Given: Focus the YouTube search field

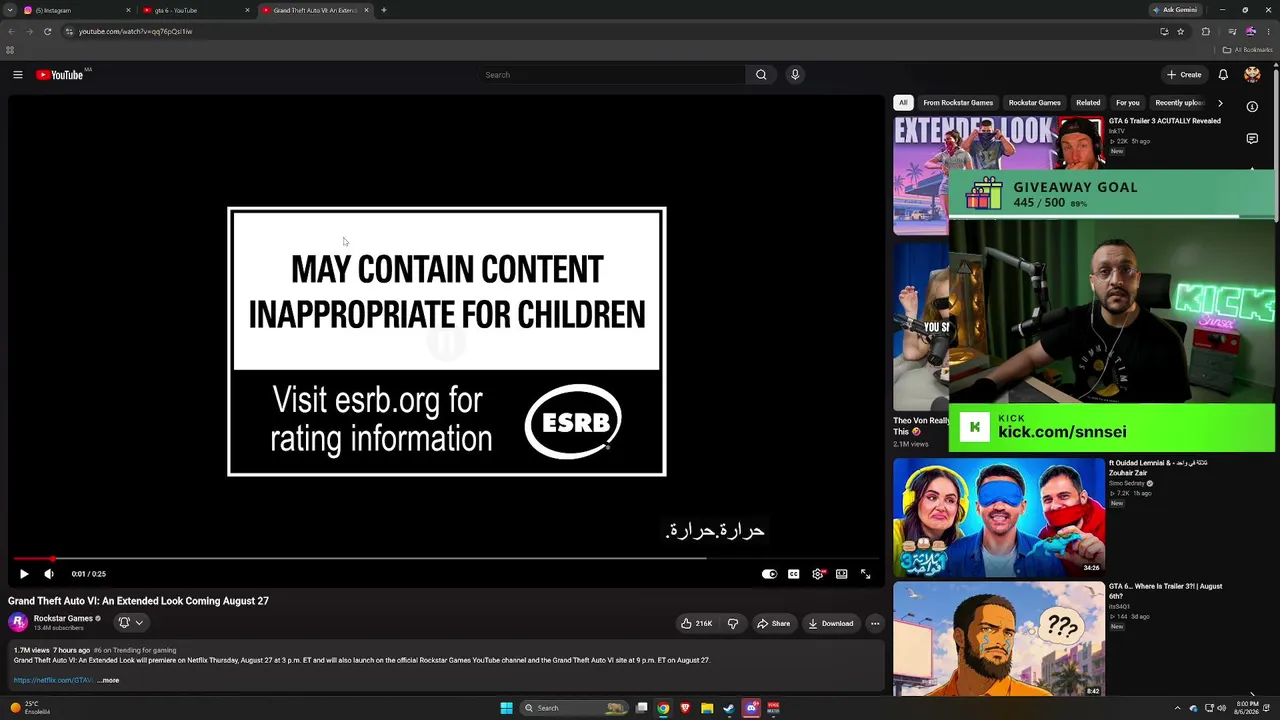Looking at the screenshot, I should pyautogui.click(x=612, y=75).
